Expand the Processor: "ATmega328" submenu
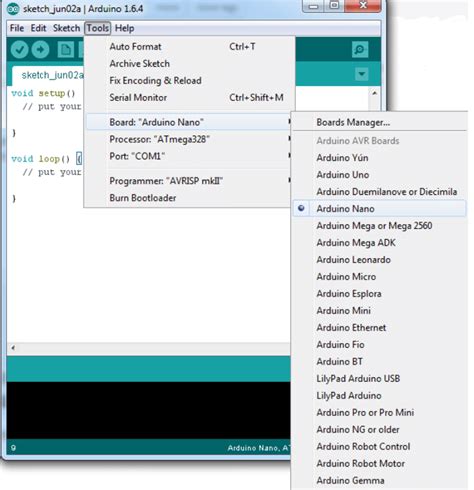474x490 pixels. [x=189, y=139]
